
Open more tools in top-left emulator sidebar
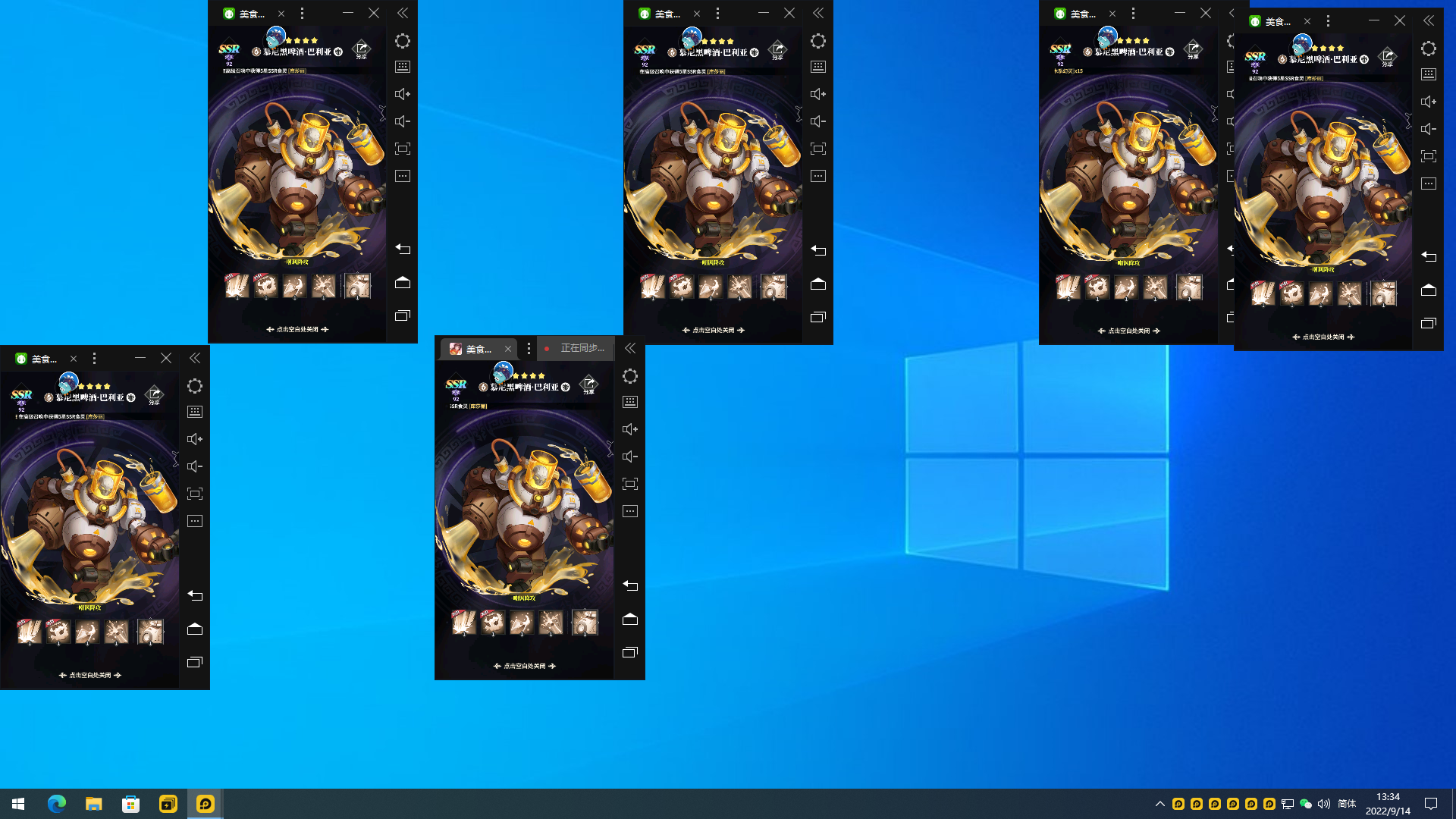pos(403,176)
